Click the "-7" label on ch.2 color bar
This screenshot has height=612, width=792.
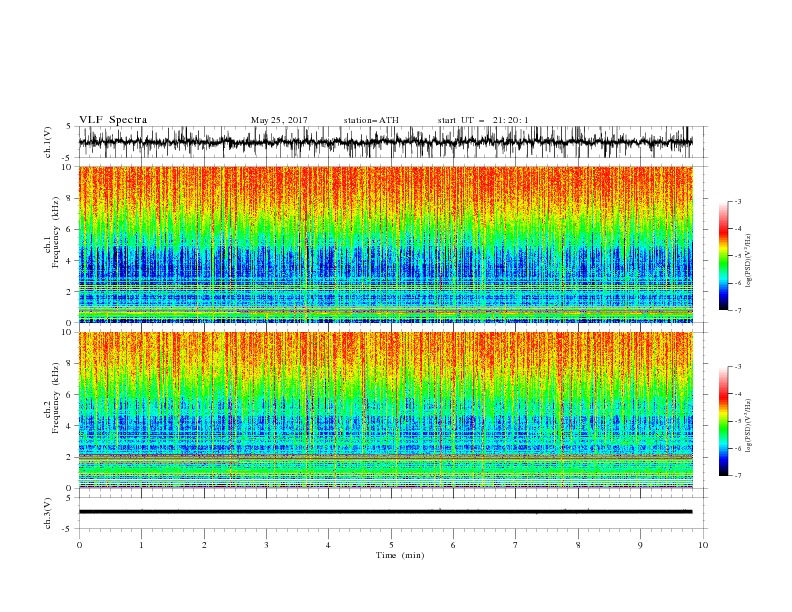[737, 476]
